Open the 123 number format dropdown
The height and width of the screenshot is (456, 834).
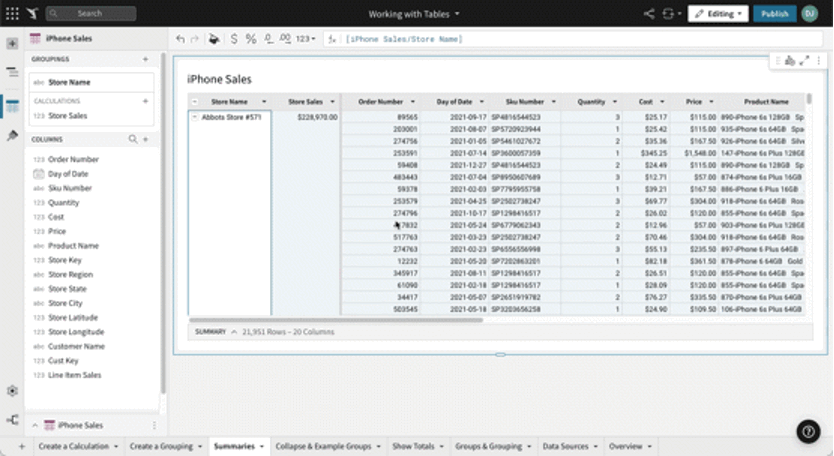pos(307,39)
